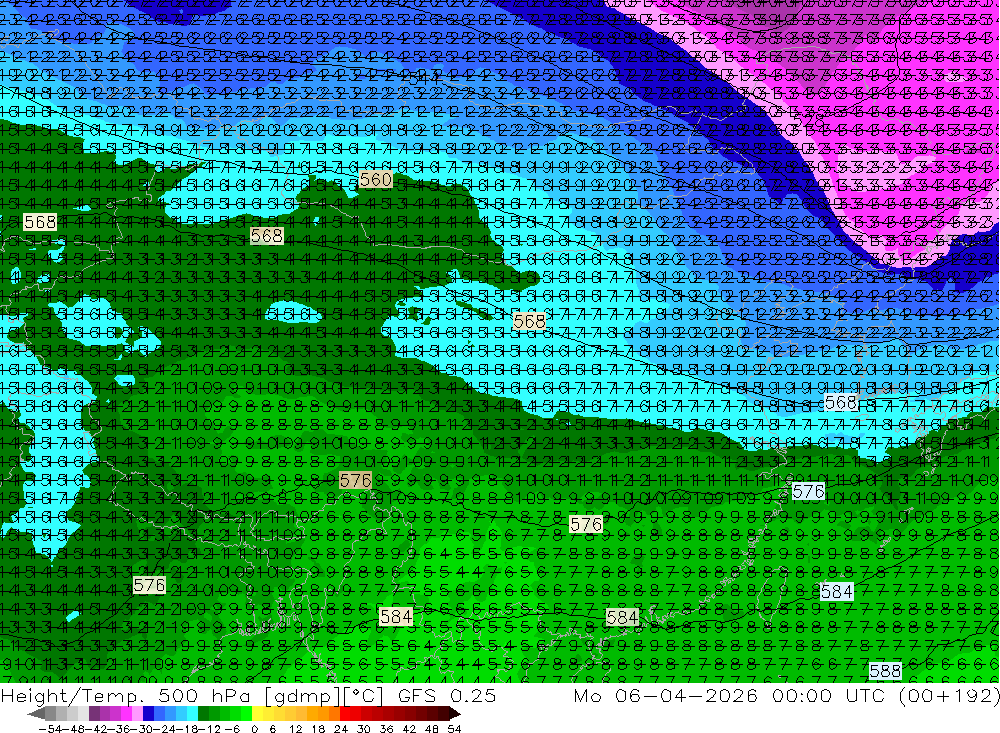Image resolution: width=1000 pixels, height=733 pixels.
Task: Click the dark blue legend swatch above -30
Action: 148,714
